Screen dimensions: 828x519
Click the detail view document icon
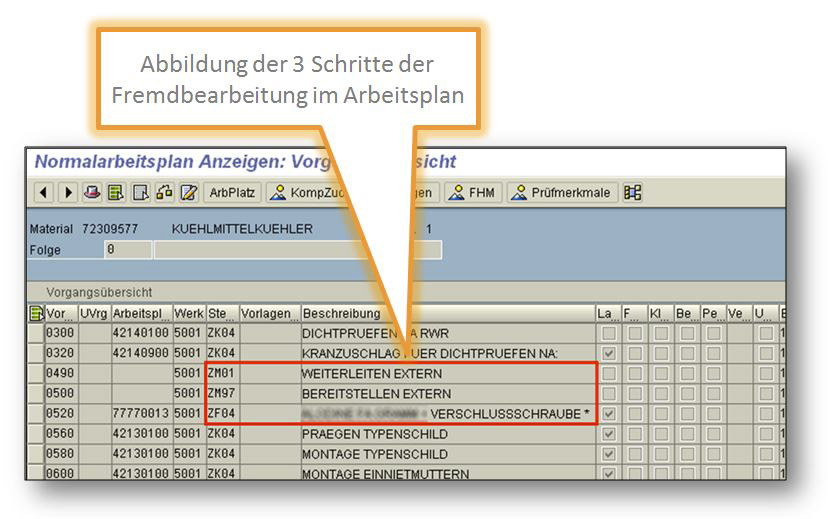[141, 193]
